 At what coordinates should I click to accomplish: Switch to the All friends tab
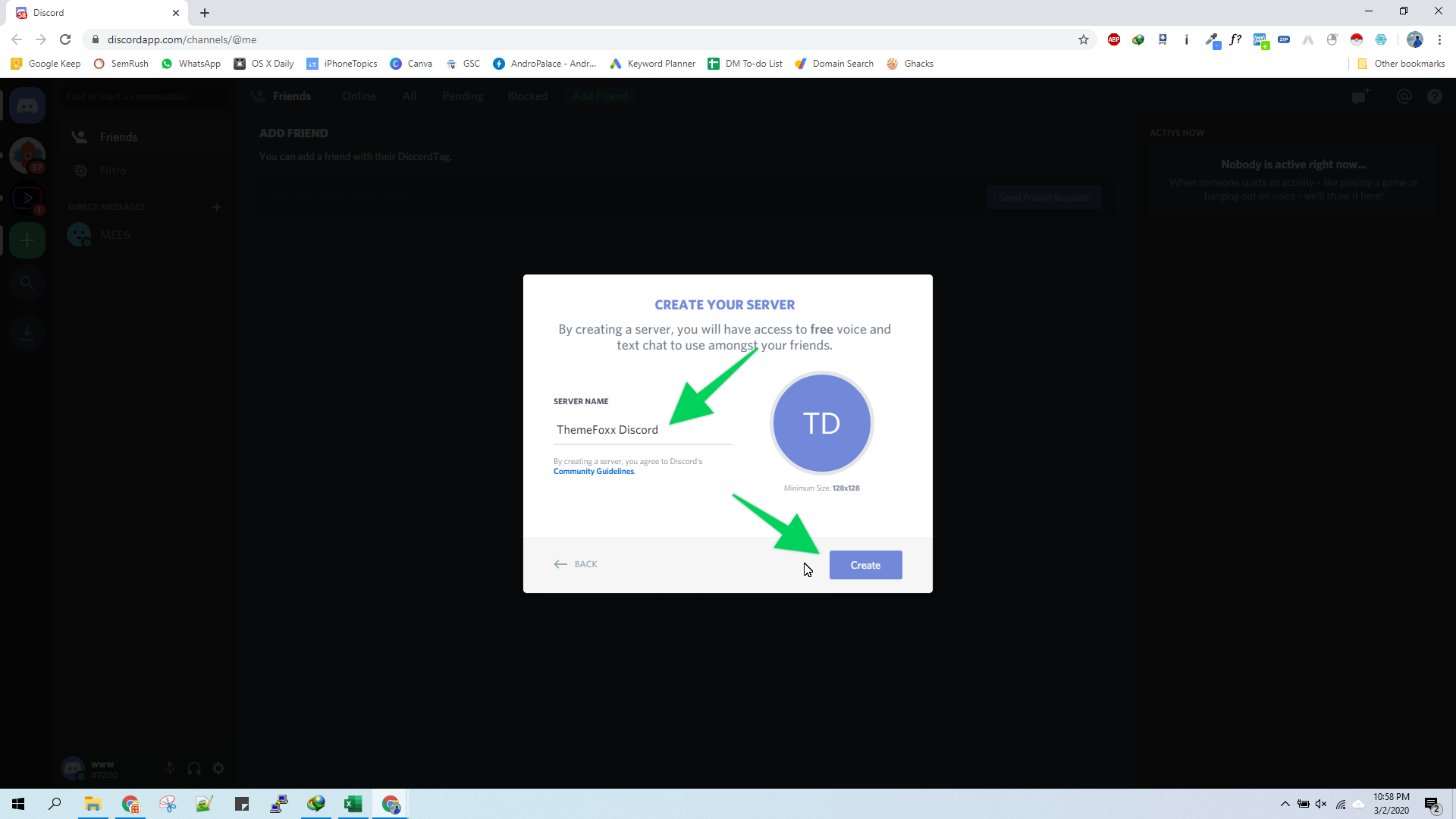coord(409,96)
